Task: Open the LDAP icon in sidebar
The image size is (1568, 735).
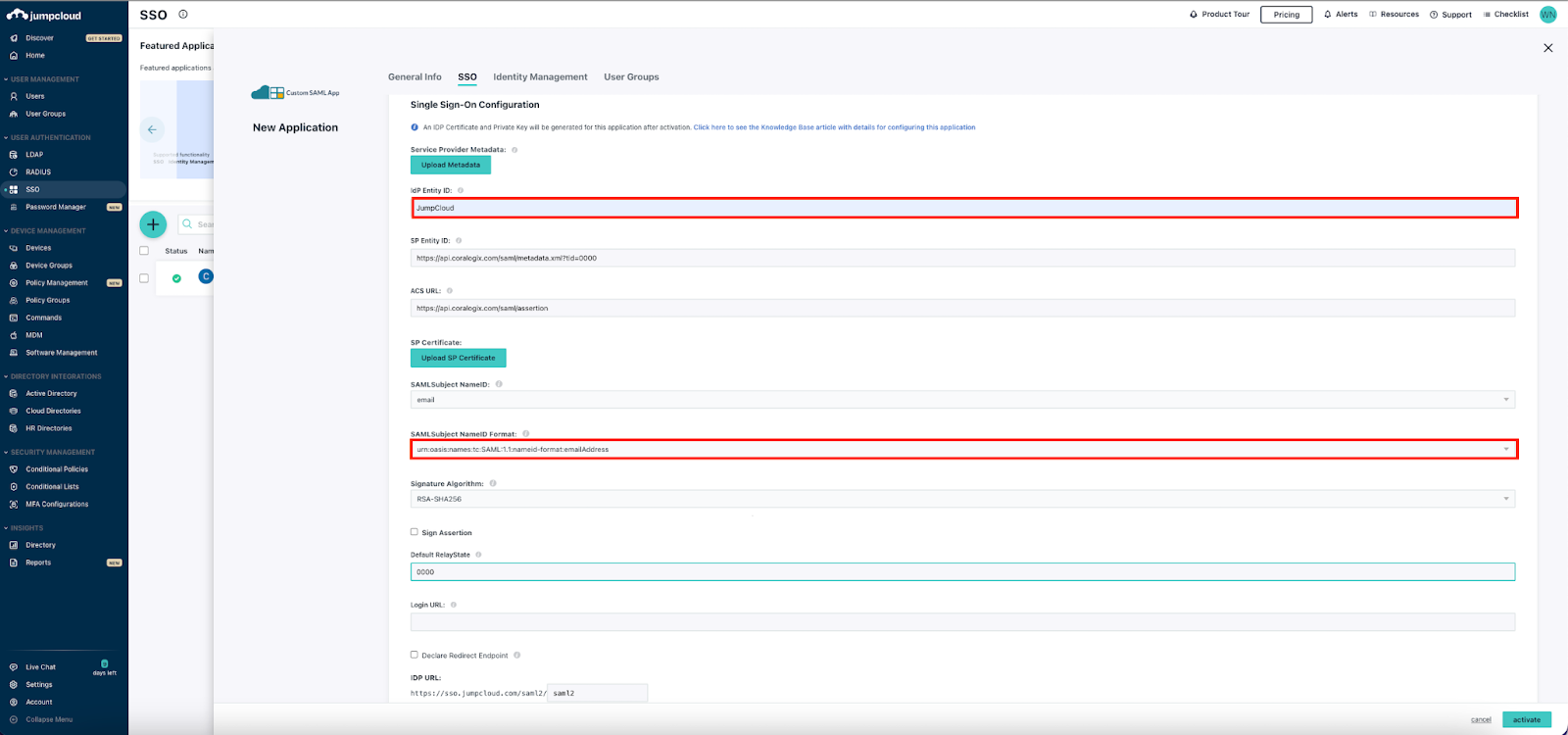Action: pos(14,155)
